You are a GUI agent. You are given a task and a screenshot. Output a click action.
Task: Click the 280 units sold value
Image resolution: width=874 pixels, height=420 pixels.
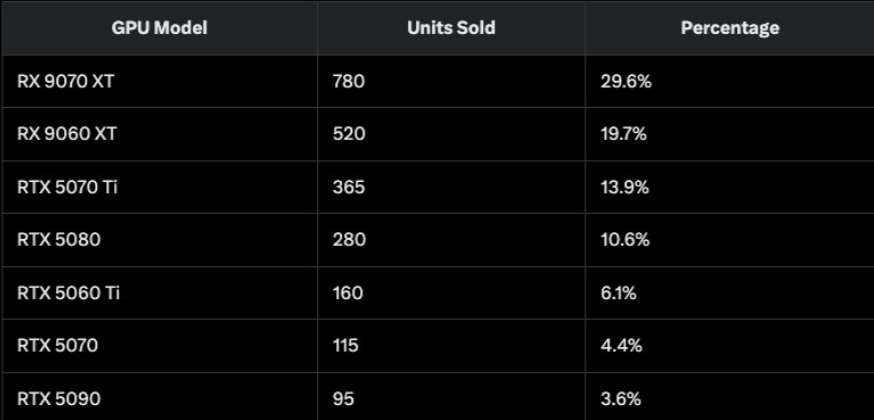coord(348,240)
